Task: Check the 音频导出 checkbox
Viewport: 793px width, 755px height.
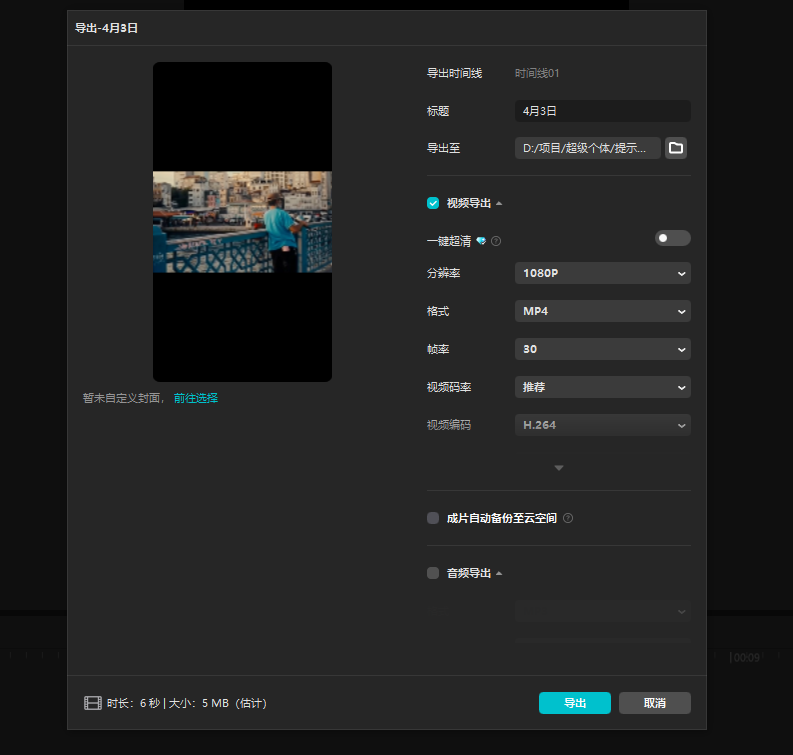Action: tap(433, 573)
